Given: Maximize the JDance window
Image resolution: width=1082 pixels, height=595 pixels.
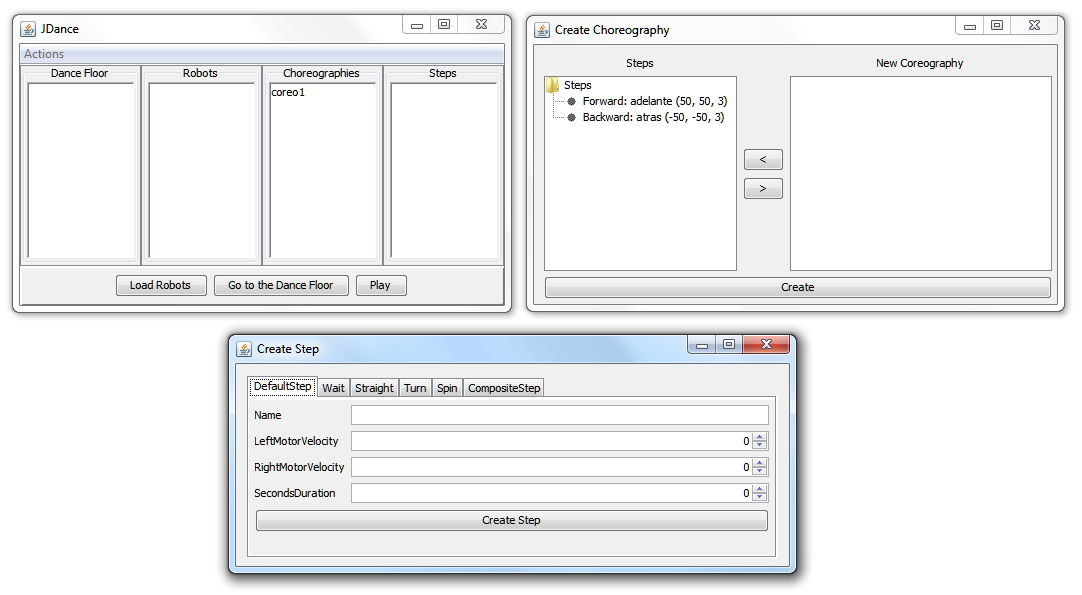Looking at the screenshot, I should pyautogui.click(x=444, y=24).
